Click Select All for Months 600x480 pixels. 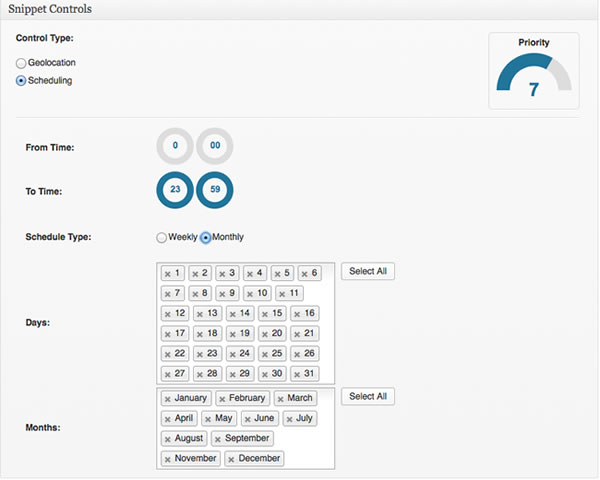pos(368,397)
